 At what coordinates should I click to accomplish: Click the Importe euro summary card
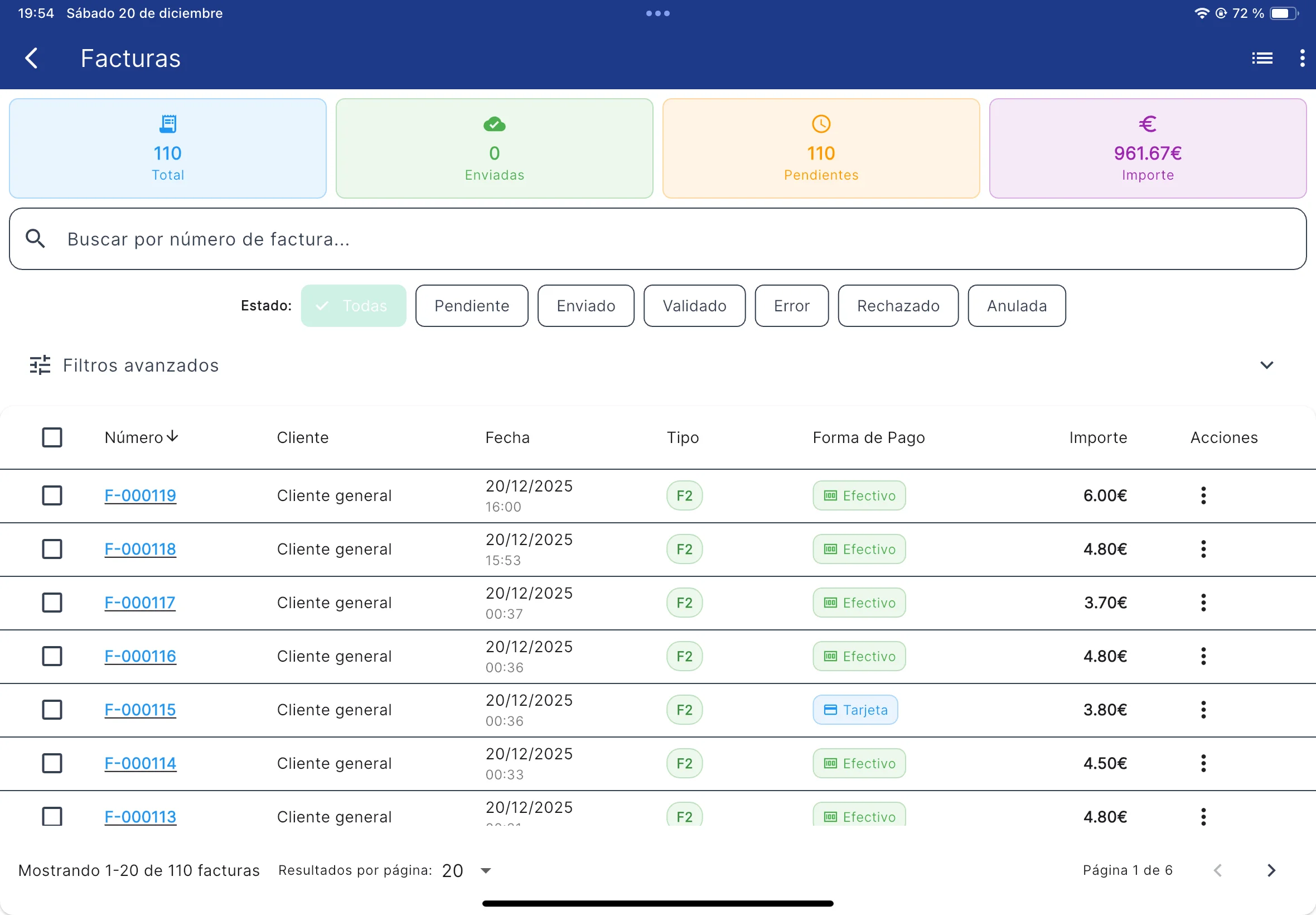[x=1147, y=148]
